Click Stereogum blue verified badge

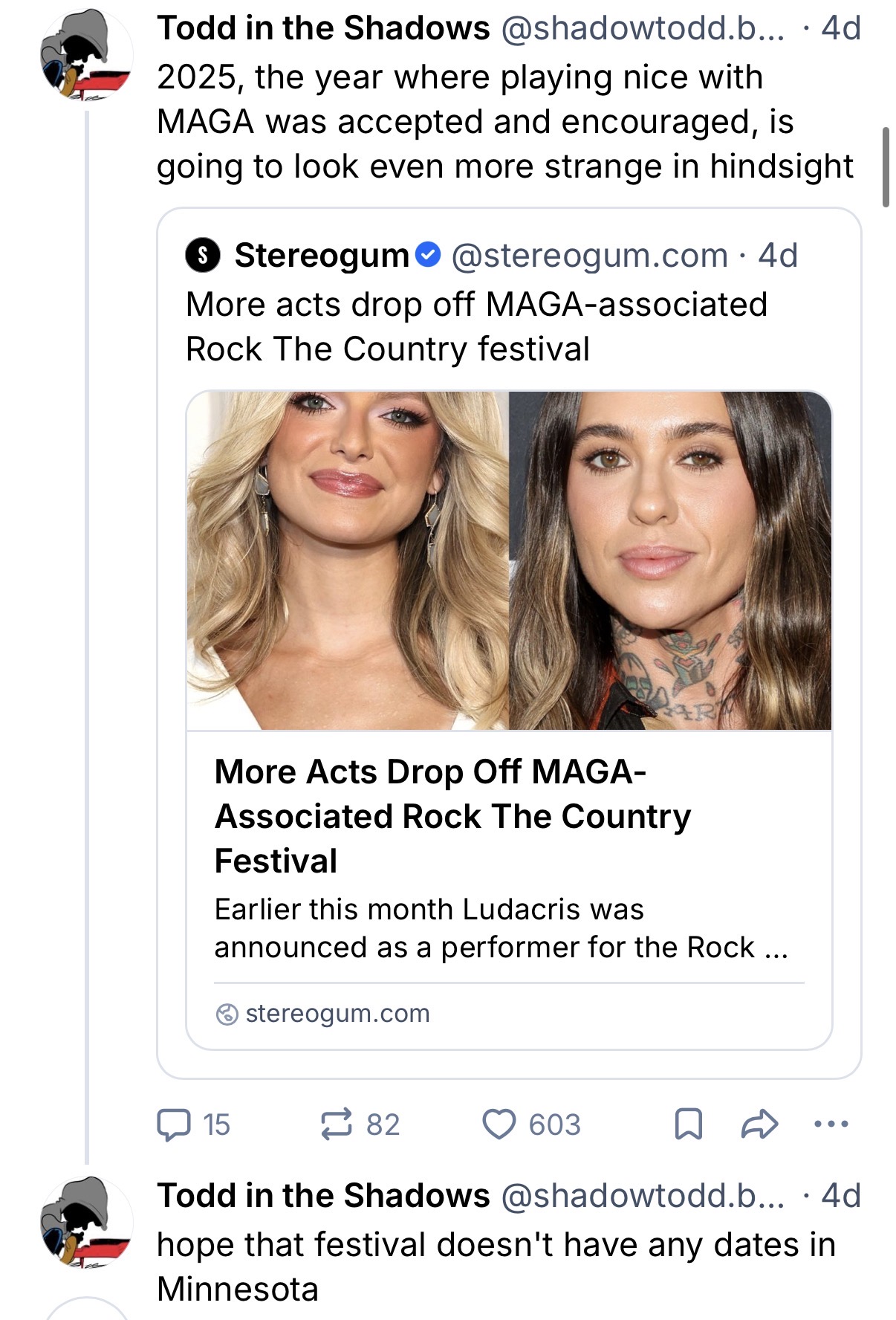[x=429, y=255]
